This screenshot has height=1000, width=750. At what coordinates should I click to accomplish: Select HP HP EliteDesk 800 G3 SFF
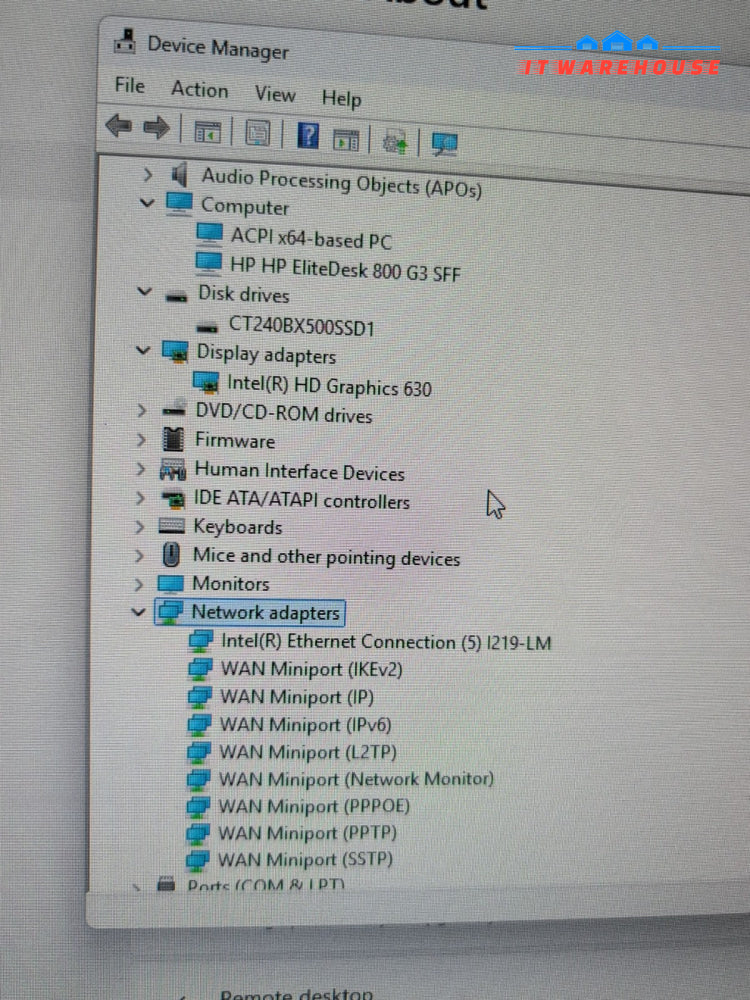click(345, 268)
